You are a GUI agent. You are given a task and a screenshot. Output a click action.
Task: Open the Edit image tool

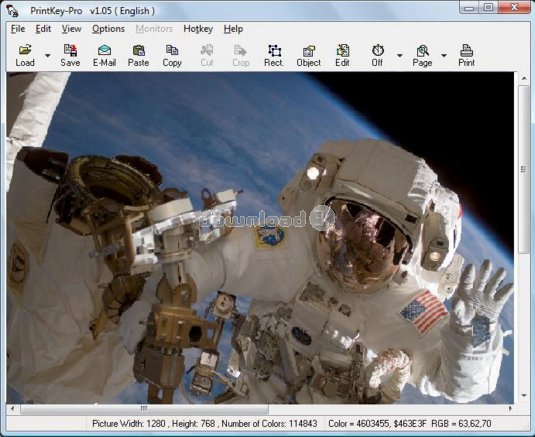(x=342, y=55)
